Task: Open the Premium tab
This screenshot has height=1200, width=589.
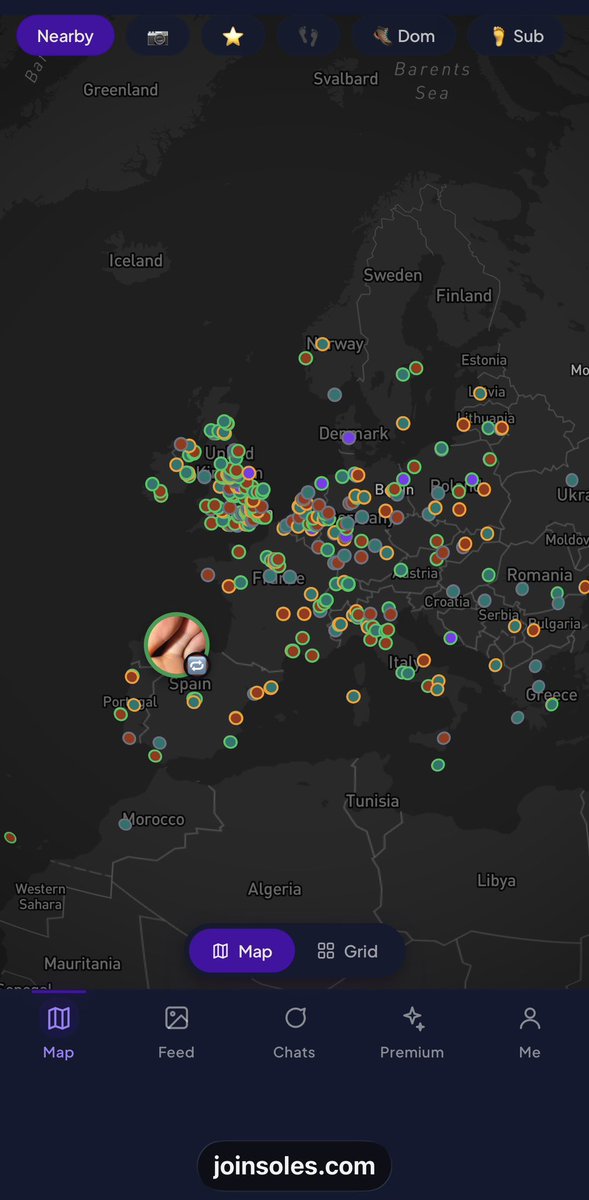Action: (x=412, y=1032)
